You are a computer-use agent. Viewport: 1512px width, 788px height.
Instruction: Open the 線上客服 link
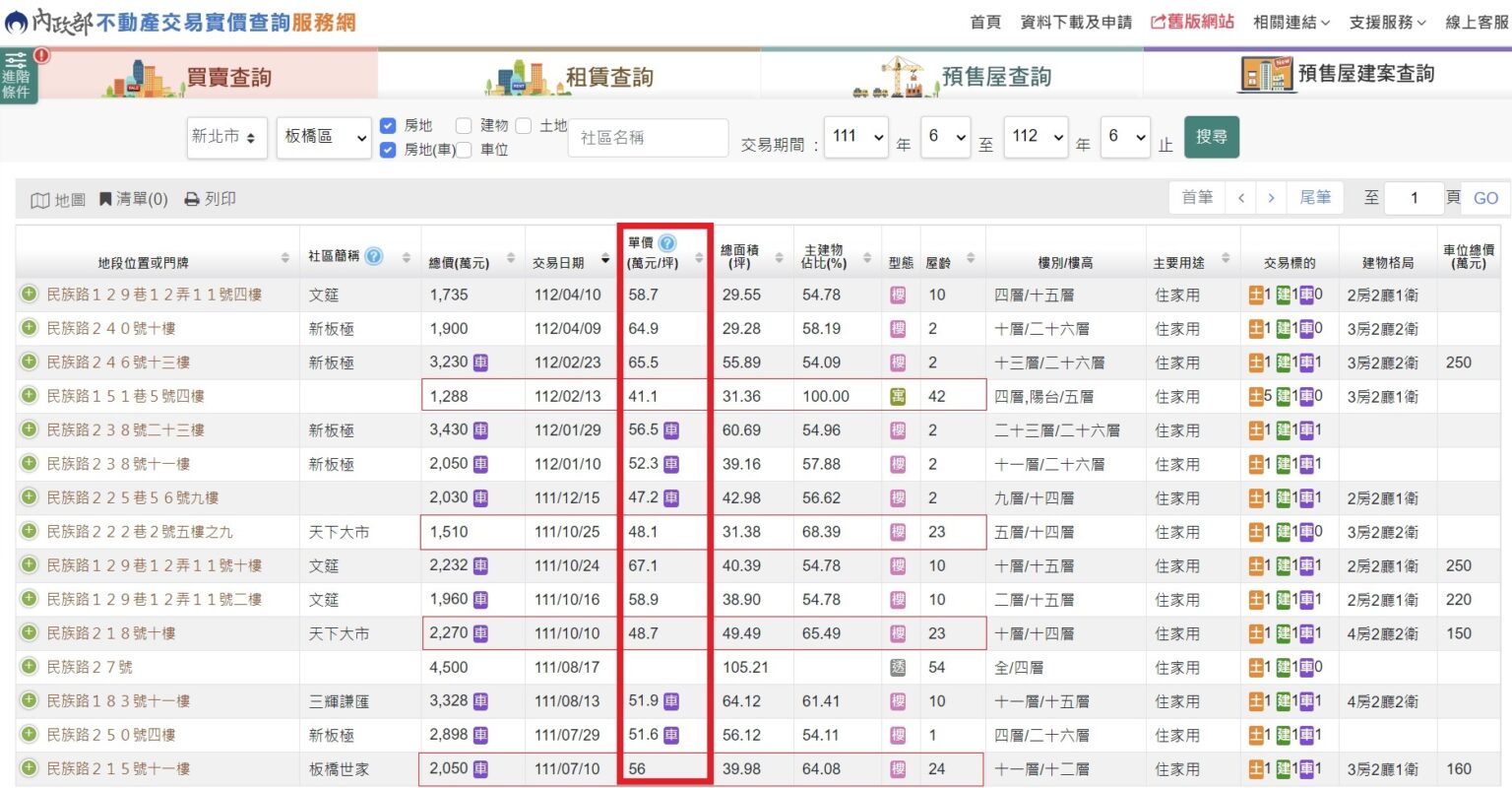1477,22
